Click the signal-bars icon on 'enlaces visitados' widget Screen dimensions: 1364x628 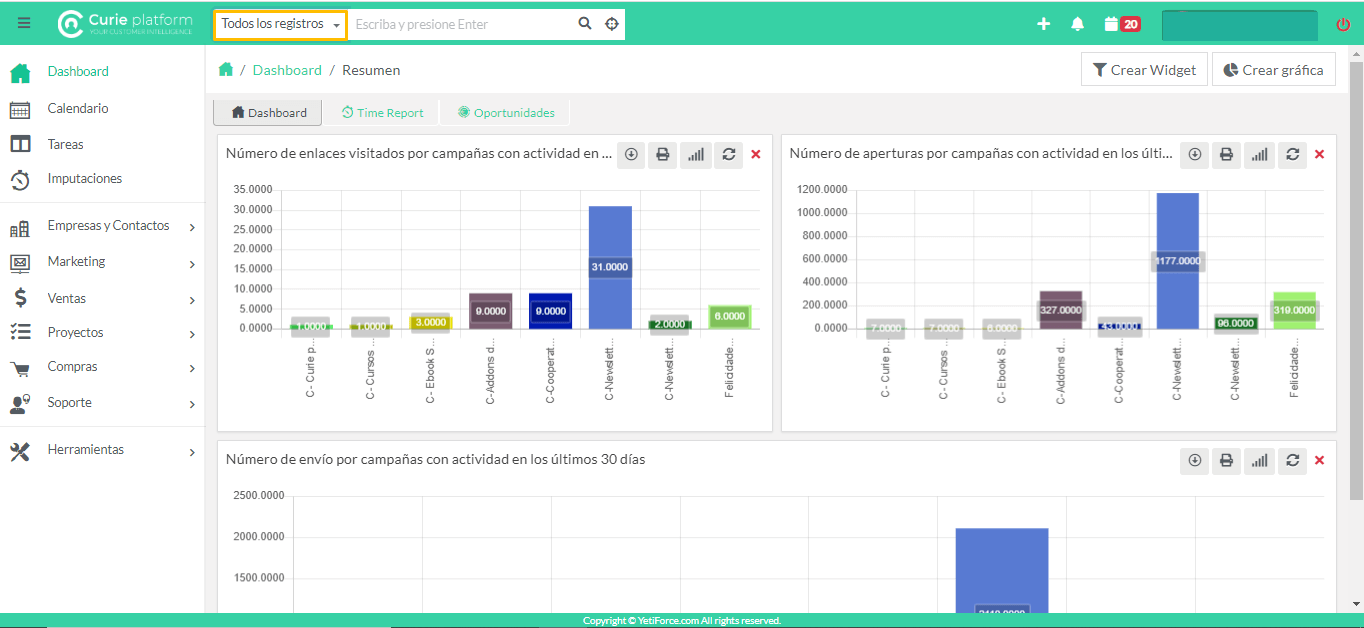(x=696, y=154)
